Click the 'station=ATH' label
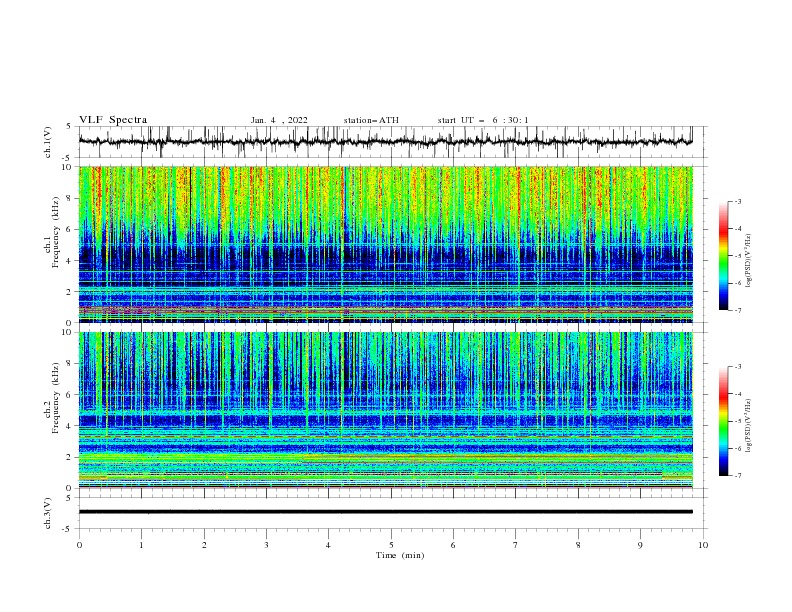The image size is (792, 612). (x=371, y=120)
